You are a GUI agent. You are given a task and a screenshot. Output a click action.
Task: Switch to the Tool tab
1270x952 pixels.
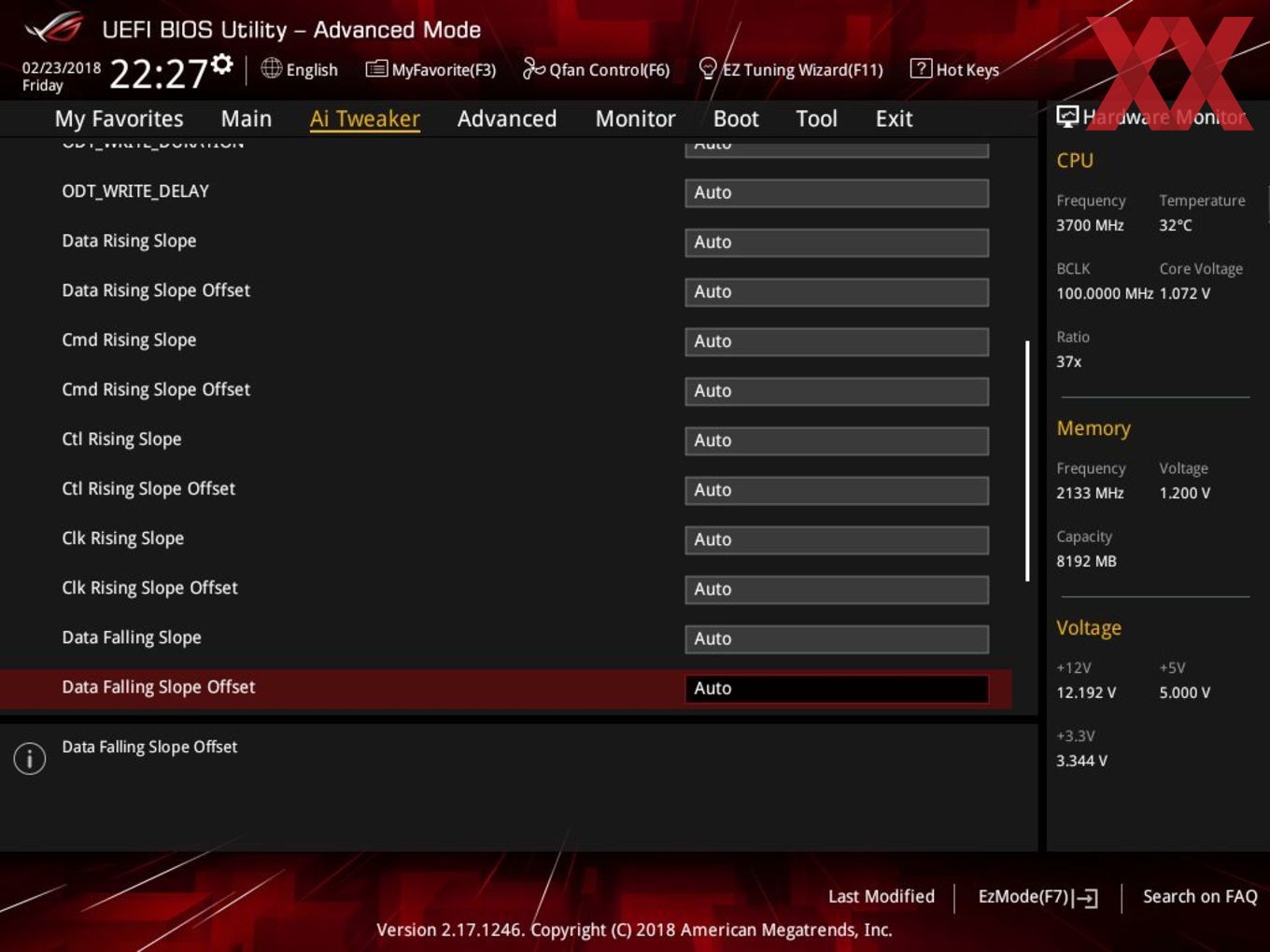[x=816, y=119]
